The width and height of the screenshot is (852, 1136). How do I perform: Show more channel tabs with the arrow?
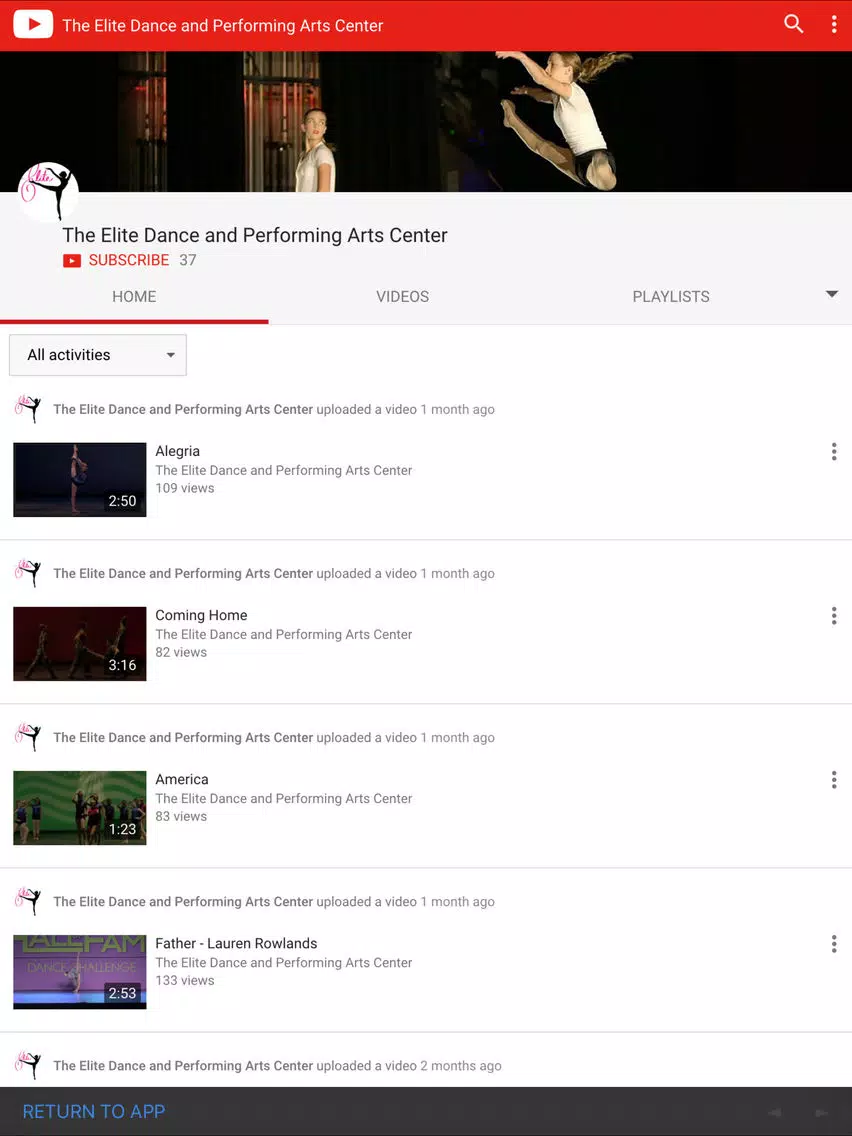(832, 294)
